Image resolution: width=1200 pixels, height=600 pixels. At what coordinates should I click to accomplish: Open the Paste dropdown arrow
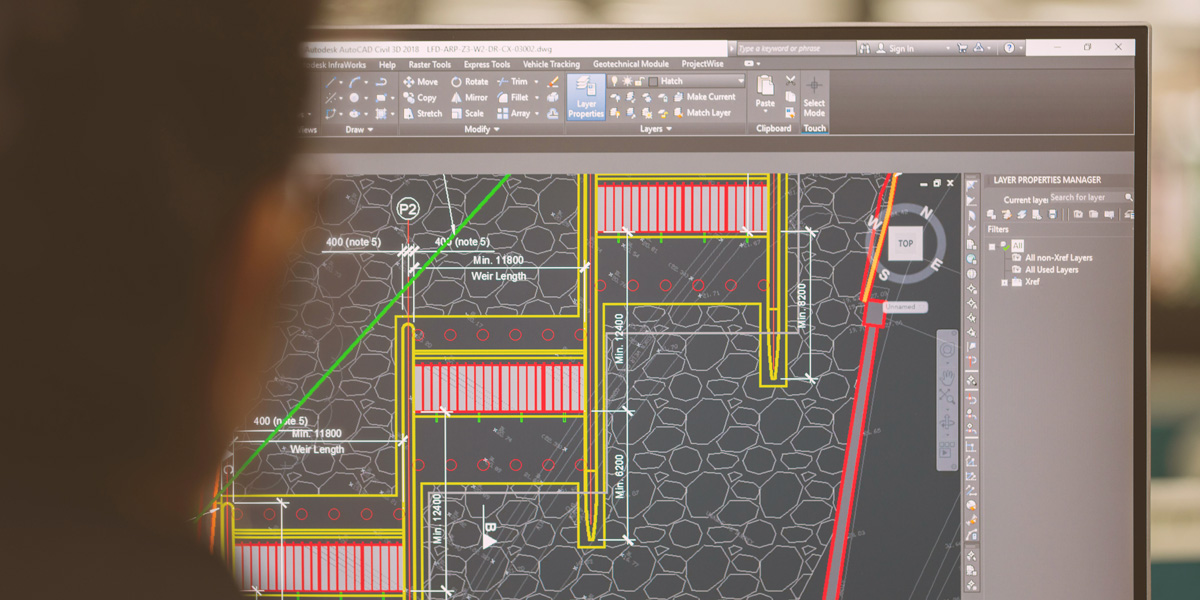click(x=765, y=113)
